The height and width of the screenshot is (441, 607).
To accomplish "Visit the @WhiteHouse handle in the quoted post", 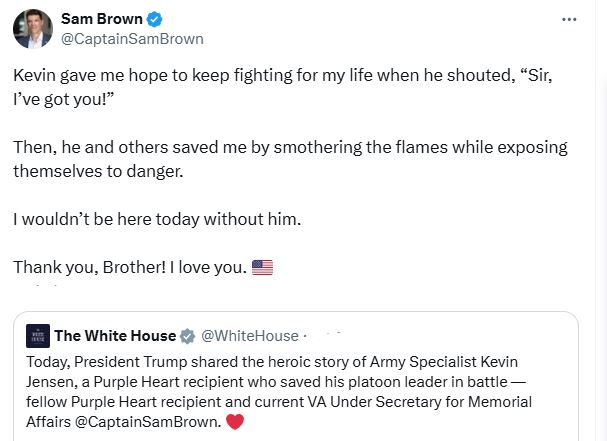I will (x=249, y=336).
